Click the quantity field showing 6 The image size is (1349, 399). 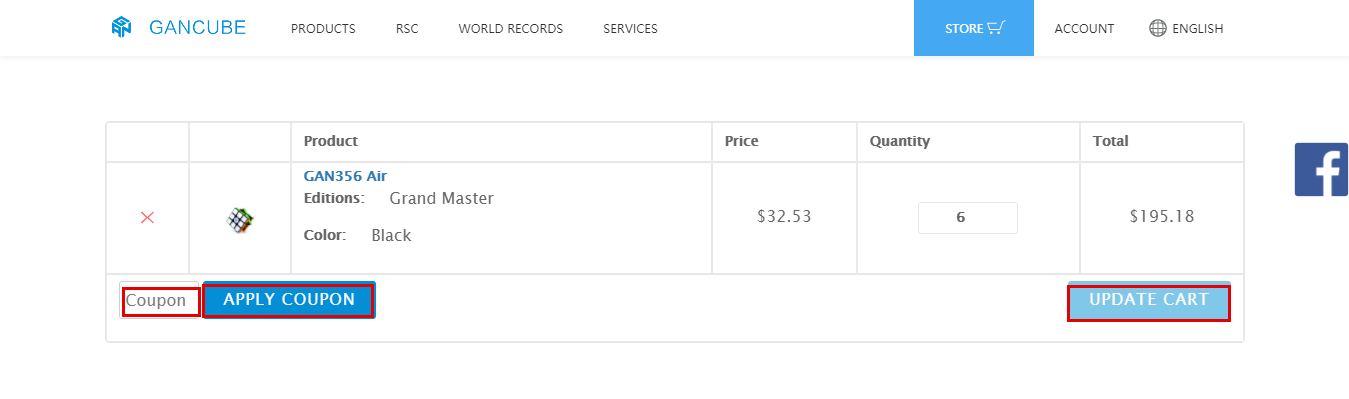968,218
